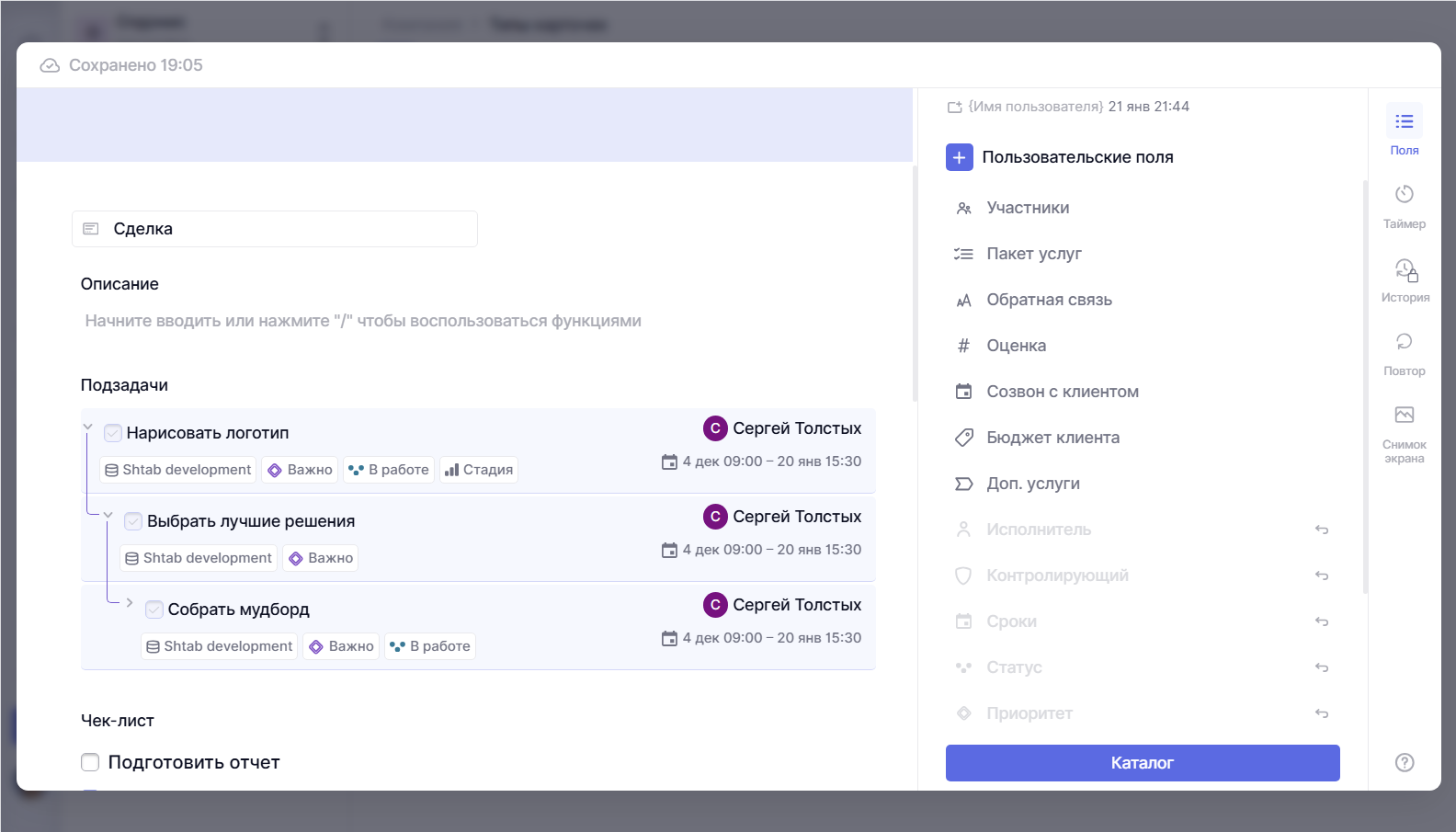Click the Каталог button
Viewport: 1456px width, 832px height.
[1142, 763]
